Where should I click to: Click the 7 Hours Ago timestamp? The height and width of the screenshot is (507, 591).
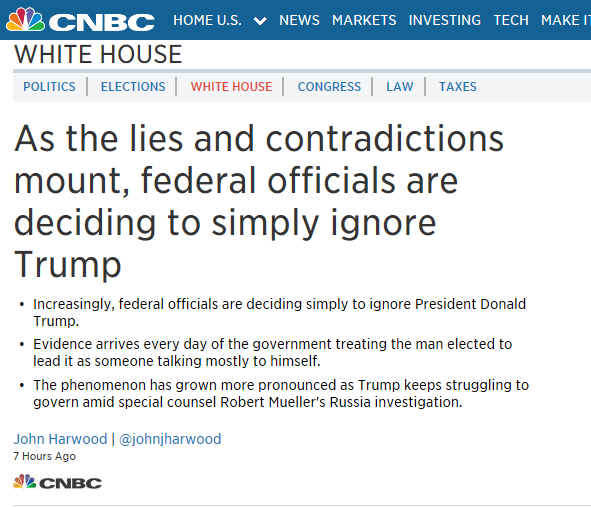click(44, 456)
